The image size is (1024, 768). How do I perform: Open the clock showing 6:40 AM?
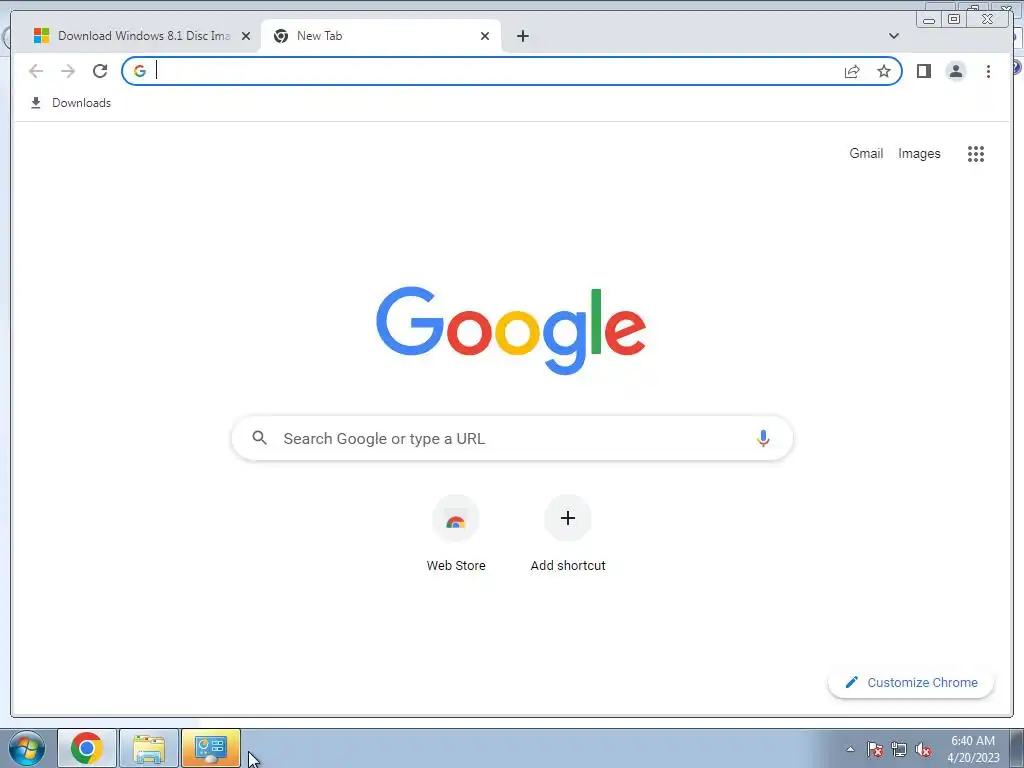pos(973,749)
